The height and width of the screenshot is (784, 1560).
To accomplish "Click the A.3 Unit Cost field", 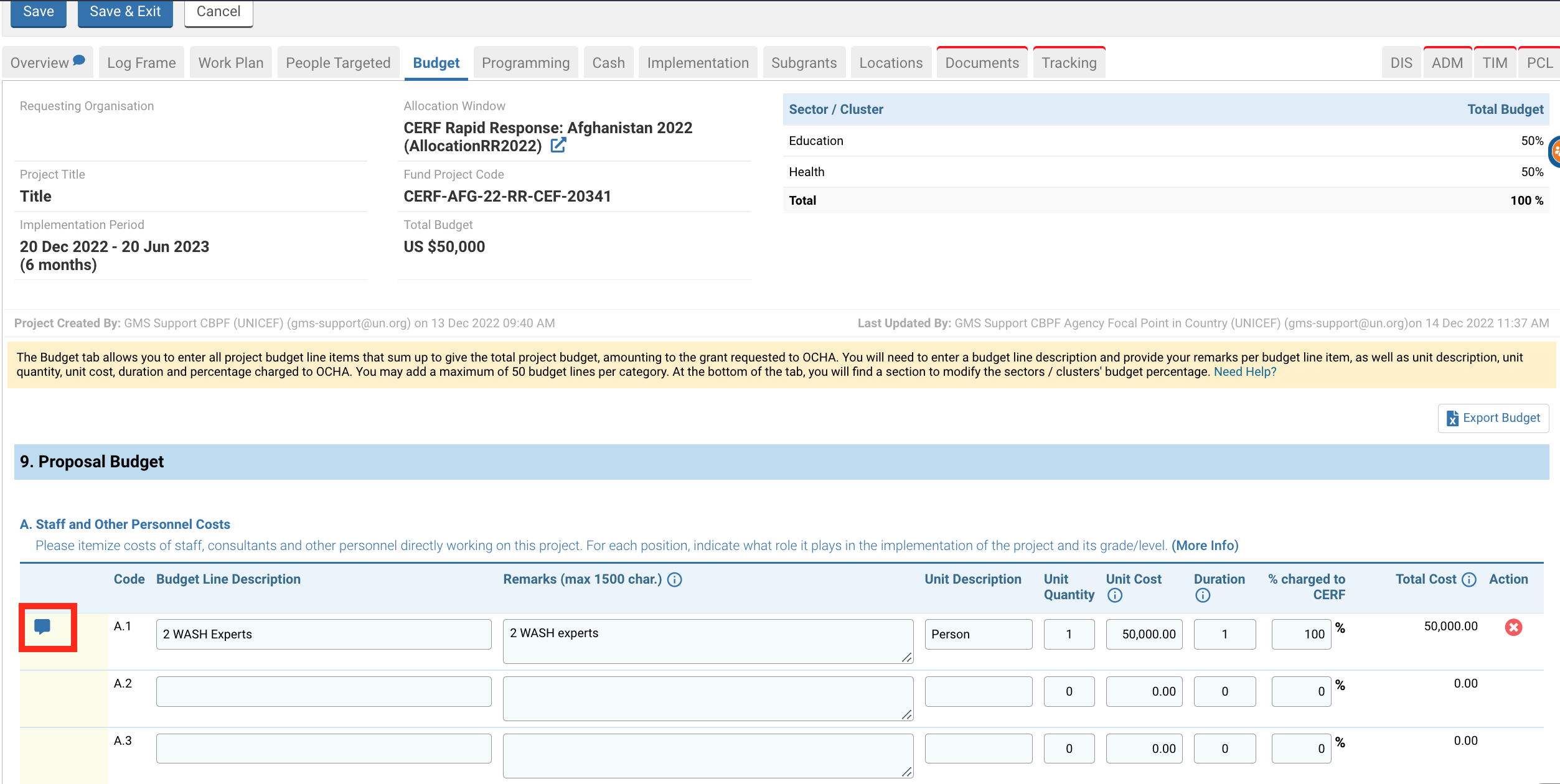I will (x=1144, y=749).
